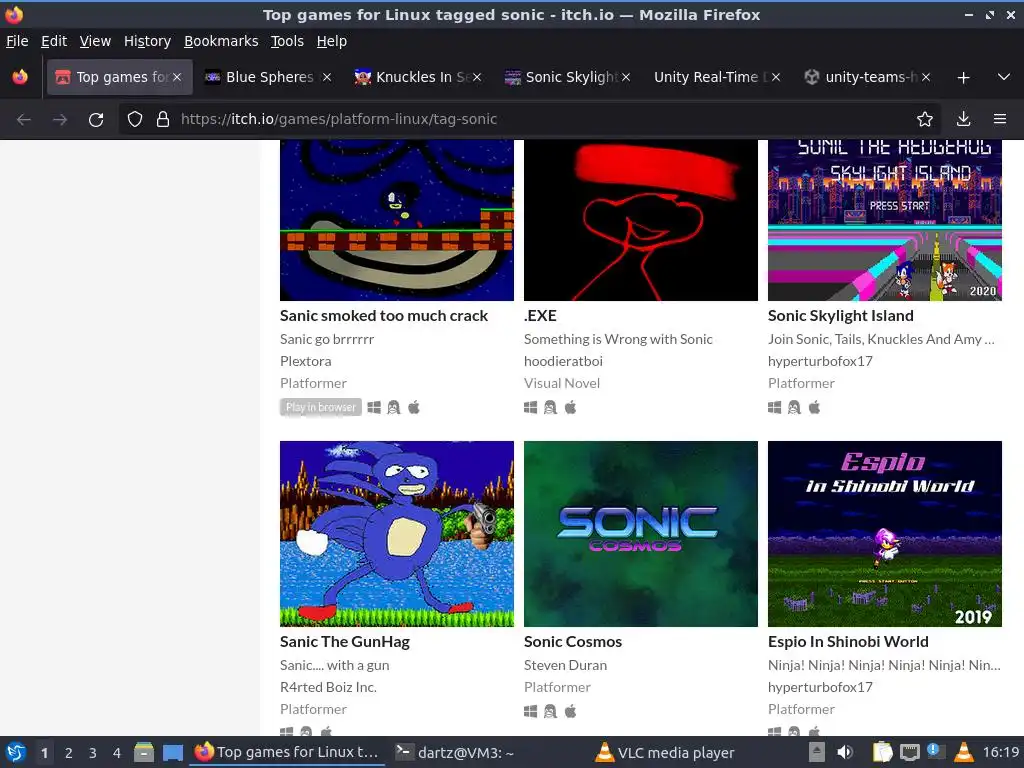Close the unity-teams tab

click(926, 77)
